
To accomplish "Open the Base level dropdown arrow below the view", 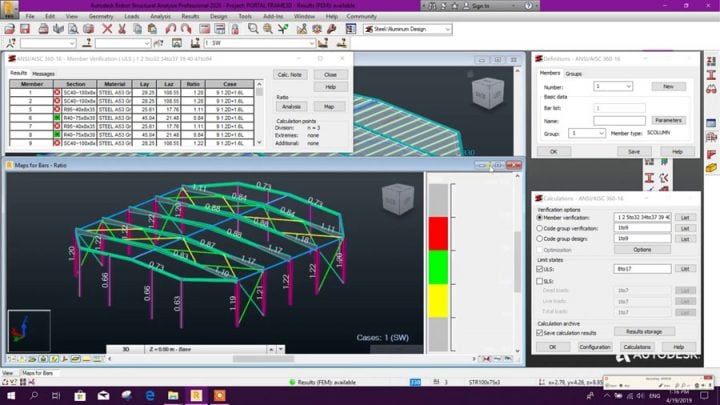I will [281, 349].
